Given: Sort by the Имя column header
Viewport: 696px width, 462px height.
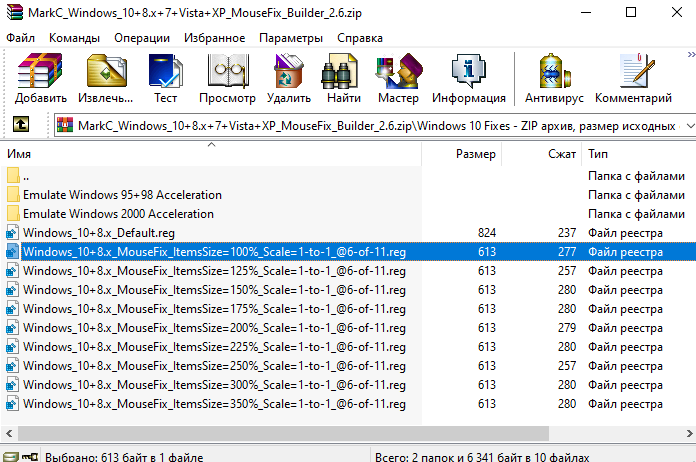Looking at the screenshot, I should click(211, 154).
